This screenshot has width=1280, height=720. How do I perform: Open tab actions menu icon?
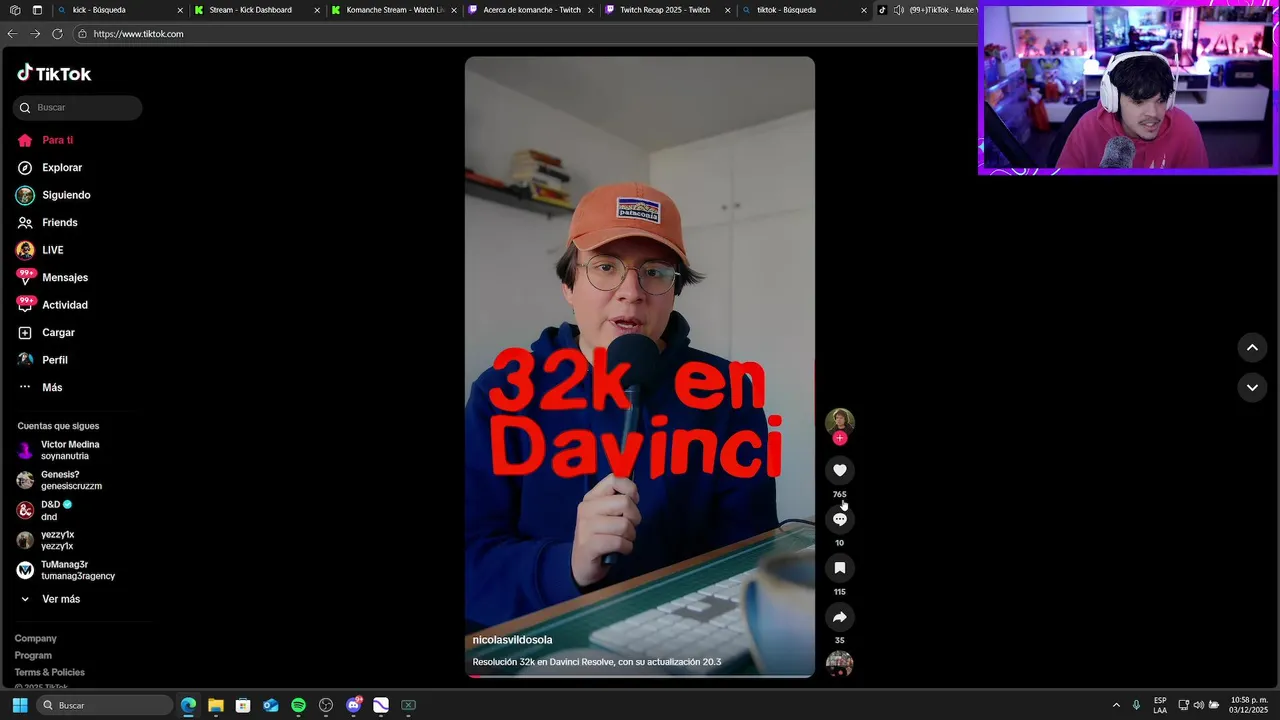[x=37, y=10]
